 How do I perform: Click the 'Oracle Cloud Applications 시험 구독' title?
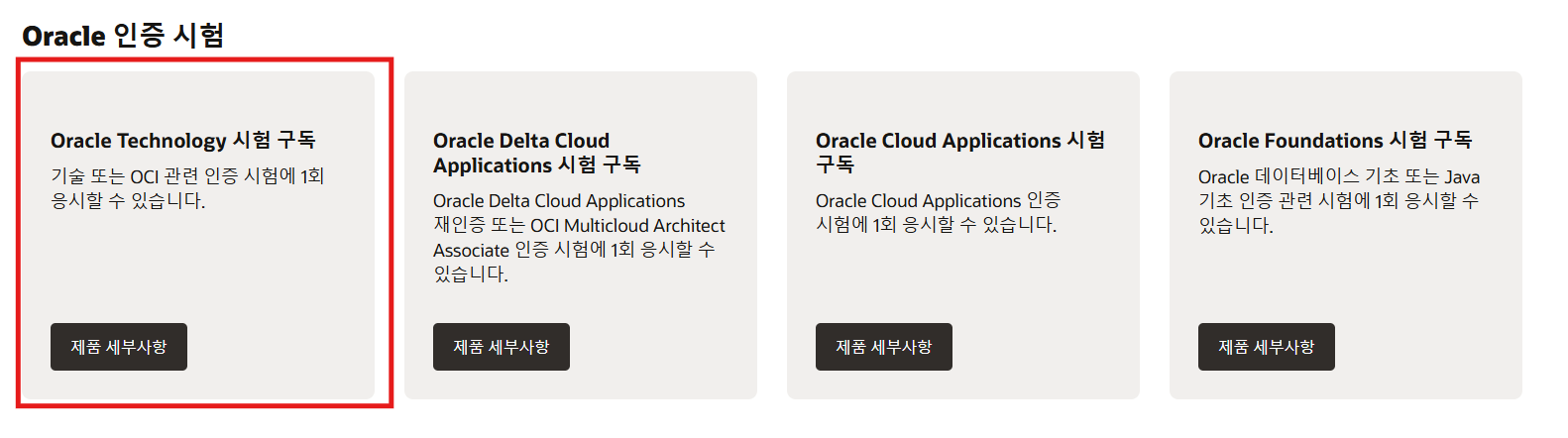pos(960,153)
